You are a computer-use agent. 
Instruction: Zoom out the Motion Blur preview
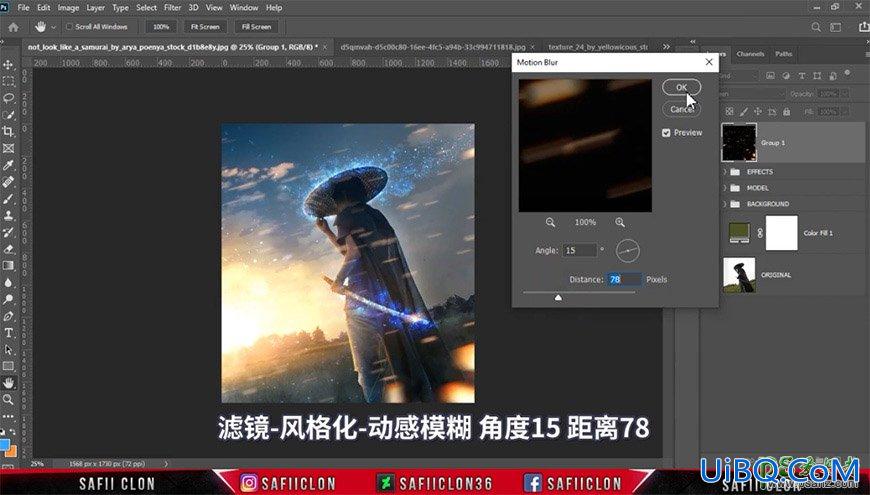click(x=550, y=222)
